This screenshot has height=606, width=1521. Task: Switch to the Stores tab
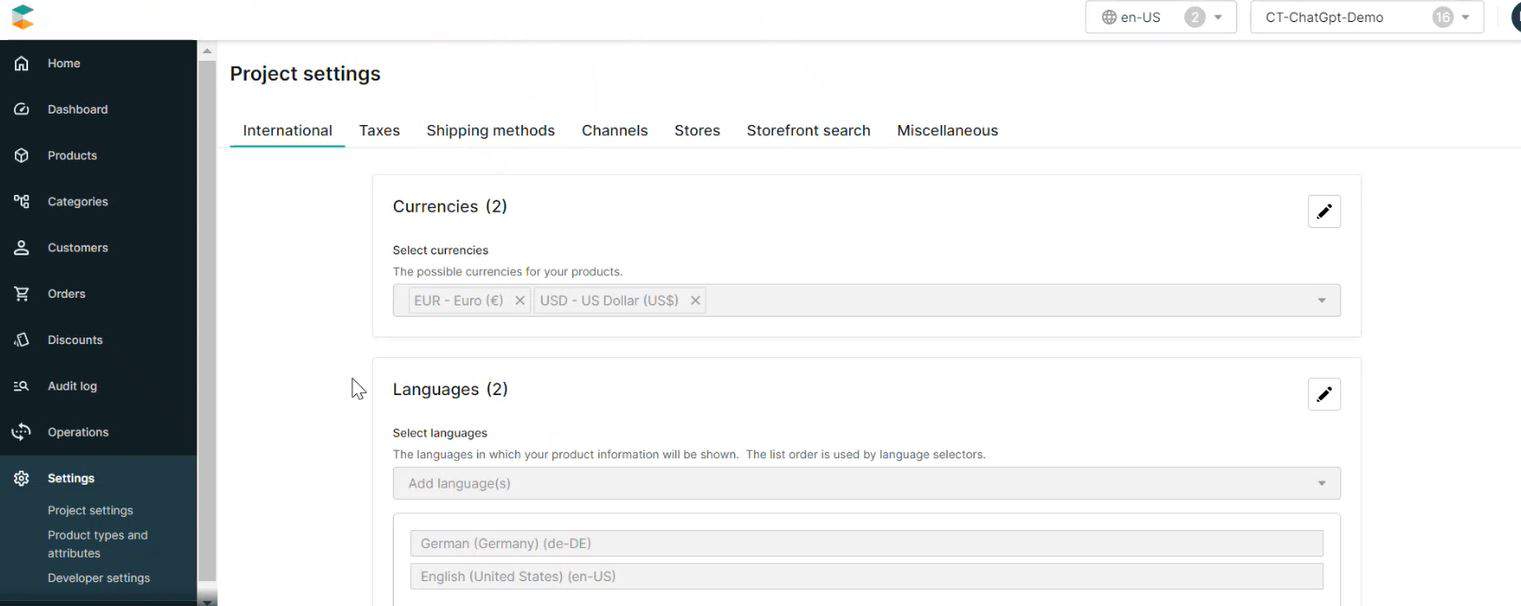(x=697, y=130)
